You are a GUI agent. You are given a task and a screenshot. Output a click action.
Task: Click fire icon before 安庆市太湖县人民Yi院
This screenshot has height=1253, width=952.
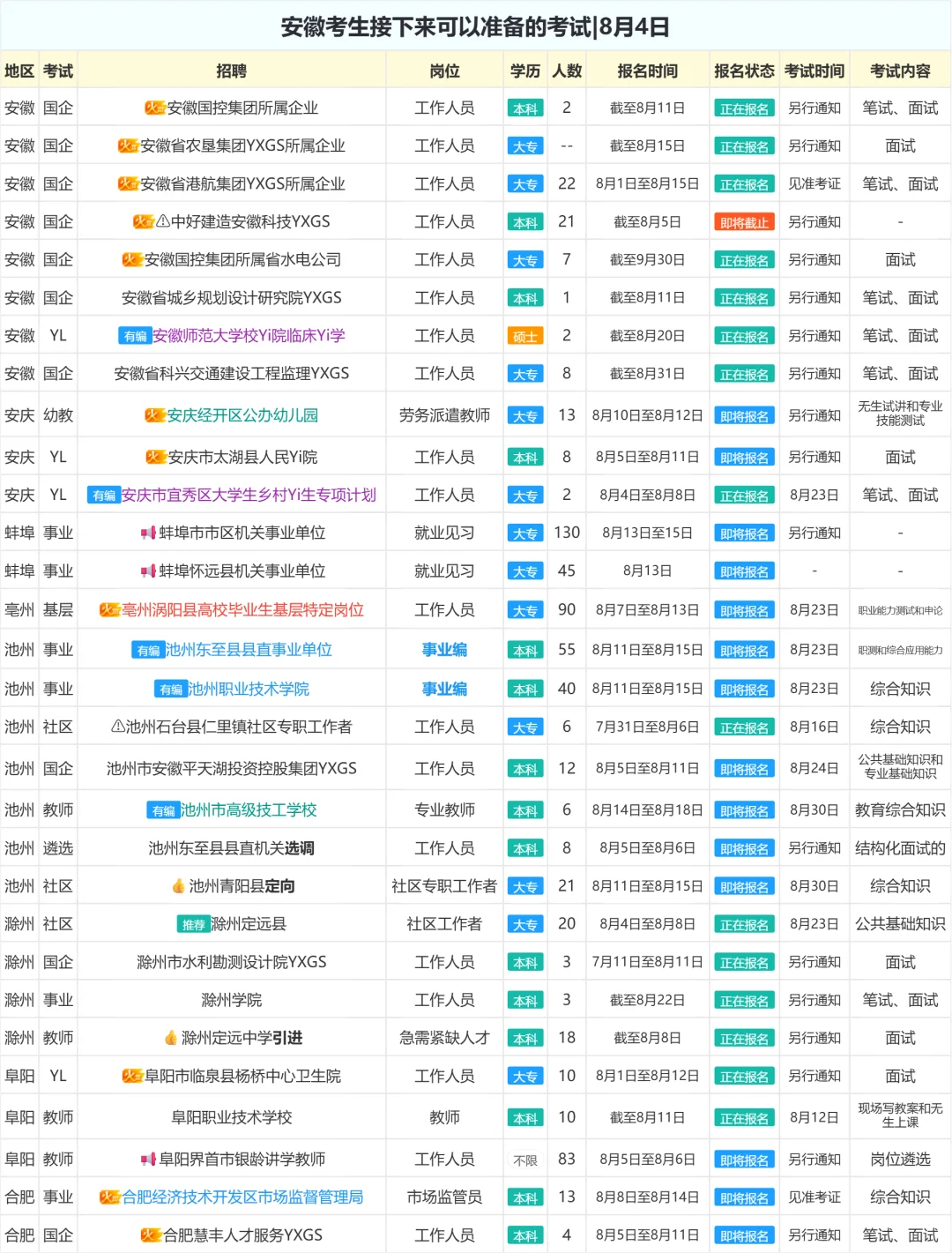click(156, 457)
